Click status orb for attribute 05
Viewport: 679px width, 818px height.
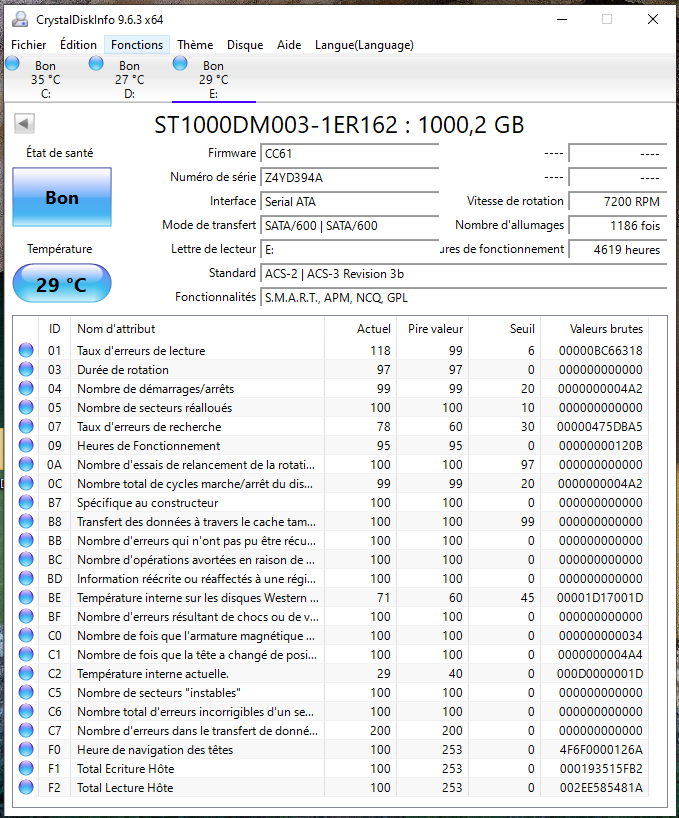[26, 407]
